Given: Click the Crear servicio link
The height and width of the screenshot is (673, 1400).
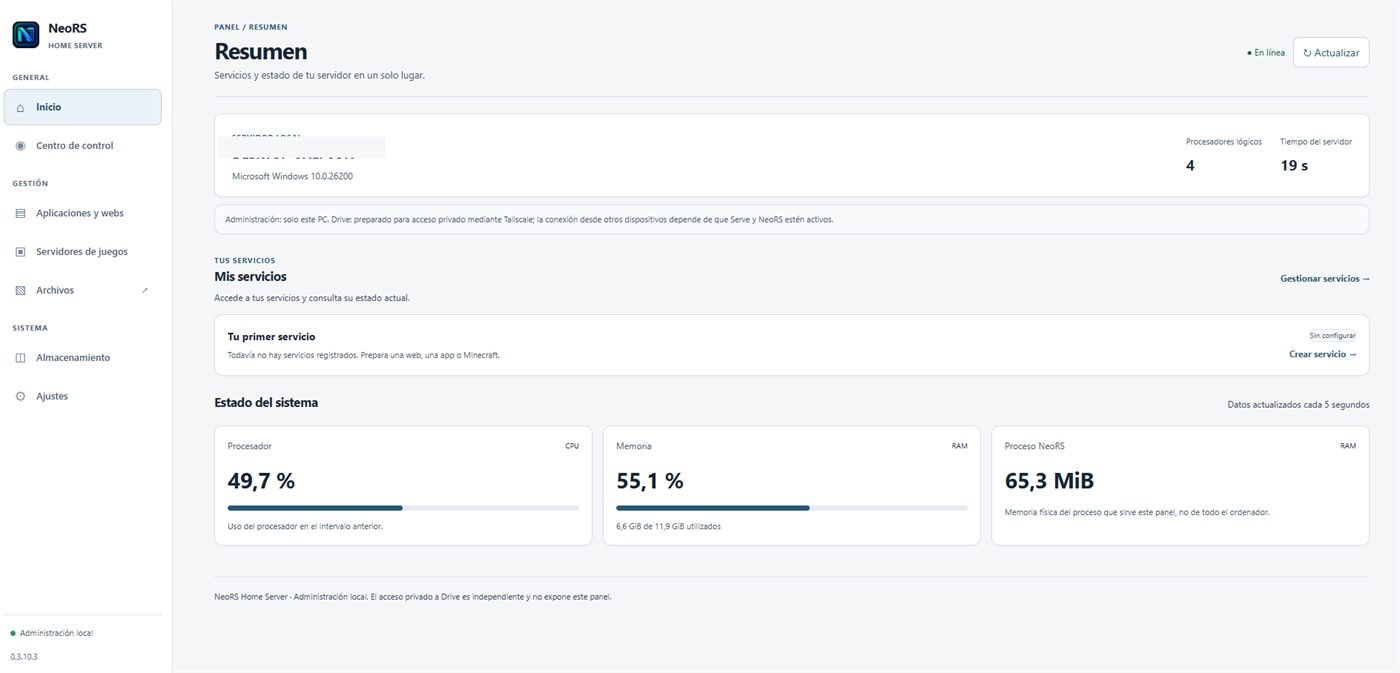Looking at the screenshot, I should 1323,354.
